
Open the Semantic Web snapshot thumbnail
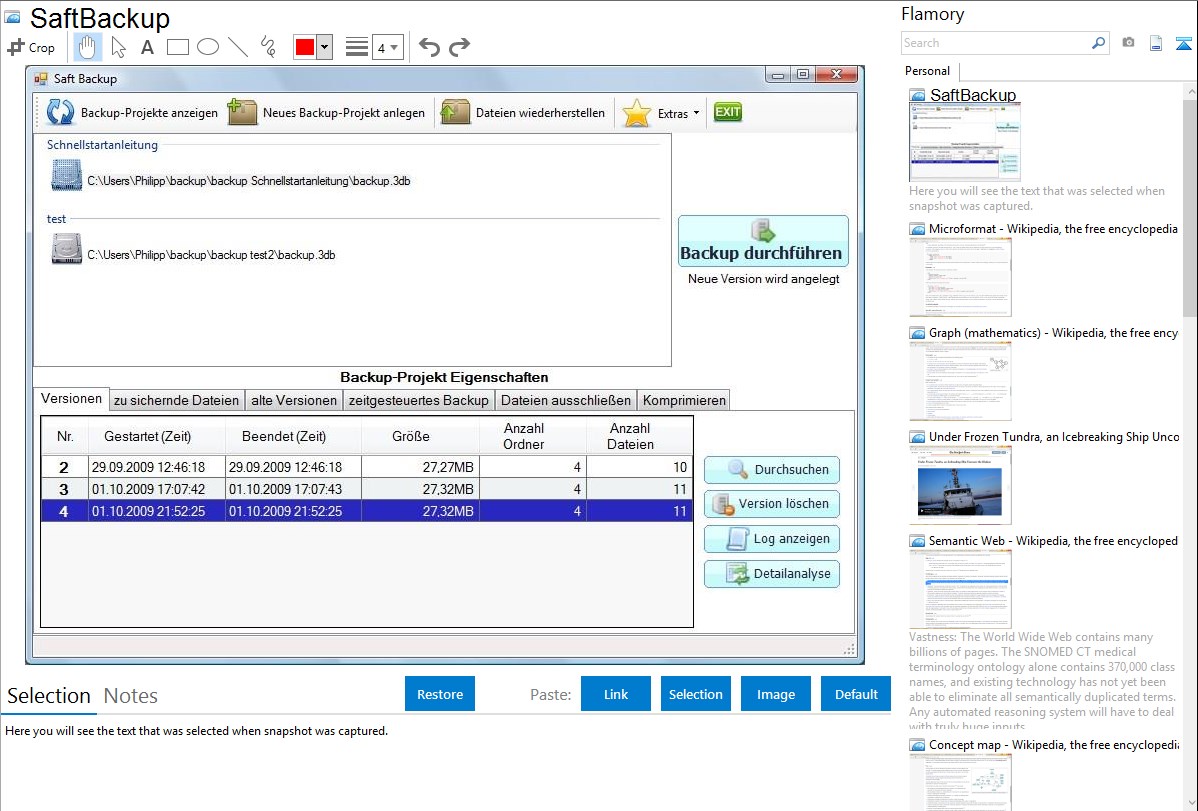(x=960, y=589)
